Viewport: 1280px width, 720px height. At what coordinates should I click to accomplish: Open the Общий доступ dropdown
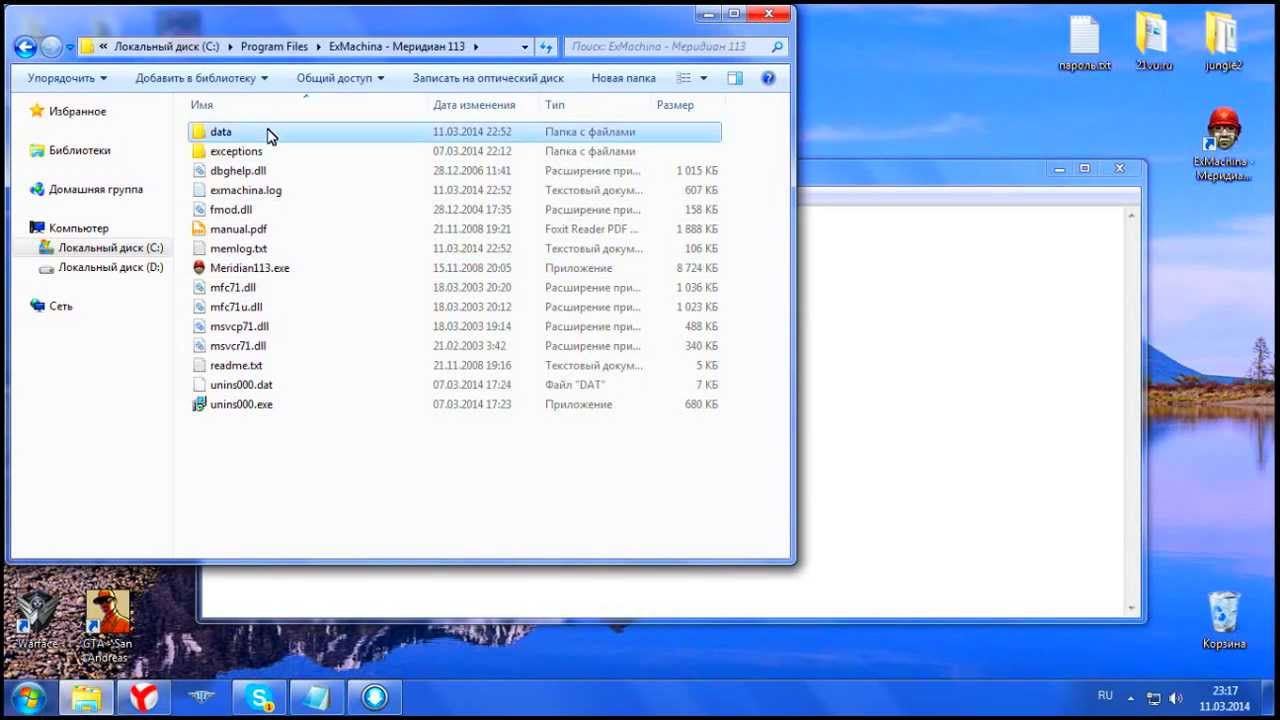coord(340,78)
